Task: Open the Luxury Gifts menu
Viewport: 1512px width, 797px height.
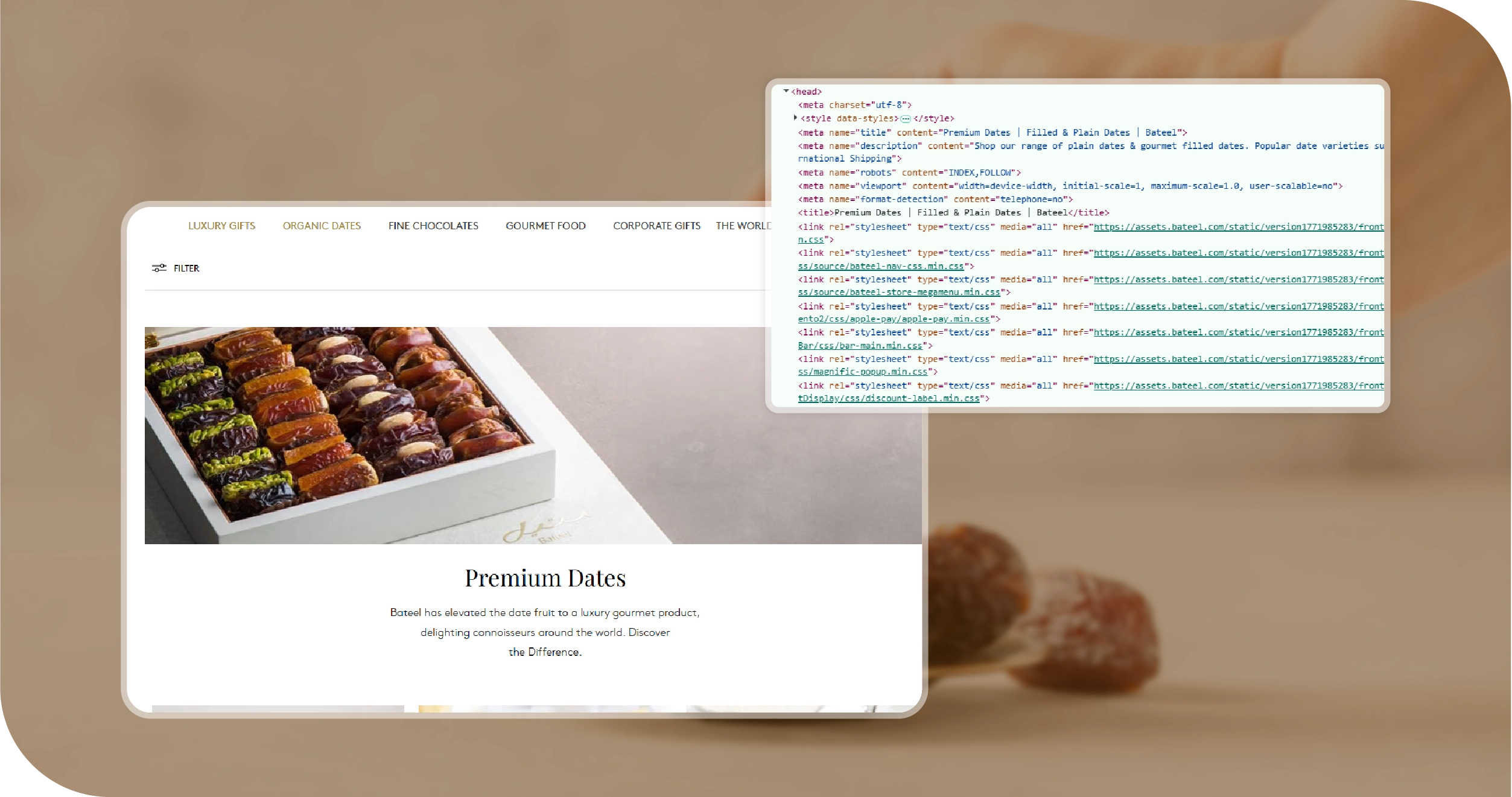Action: pyautogui.click(x=221, y=226)
